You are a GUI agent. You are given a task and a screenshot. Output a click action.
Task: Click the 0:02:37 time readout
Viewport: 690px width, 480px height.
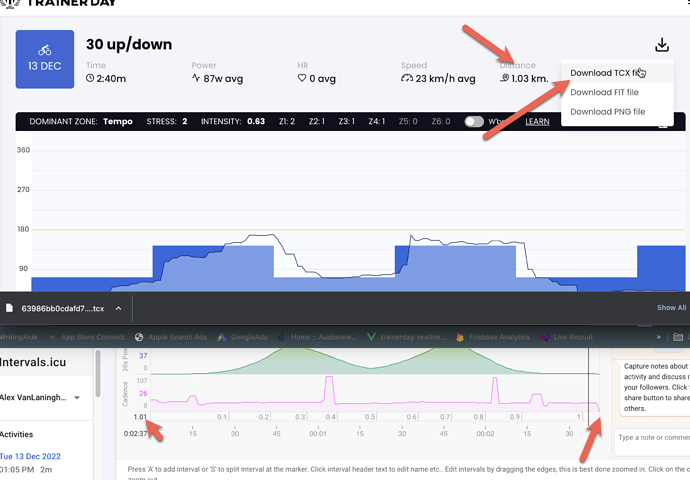(x=136, y=434)
